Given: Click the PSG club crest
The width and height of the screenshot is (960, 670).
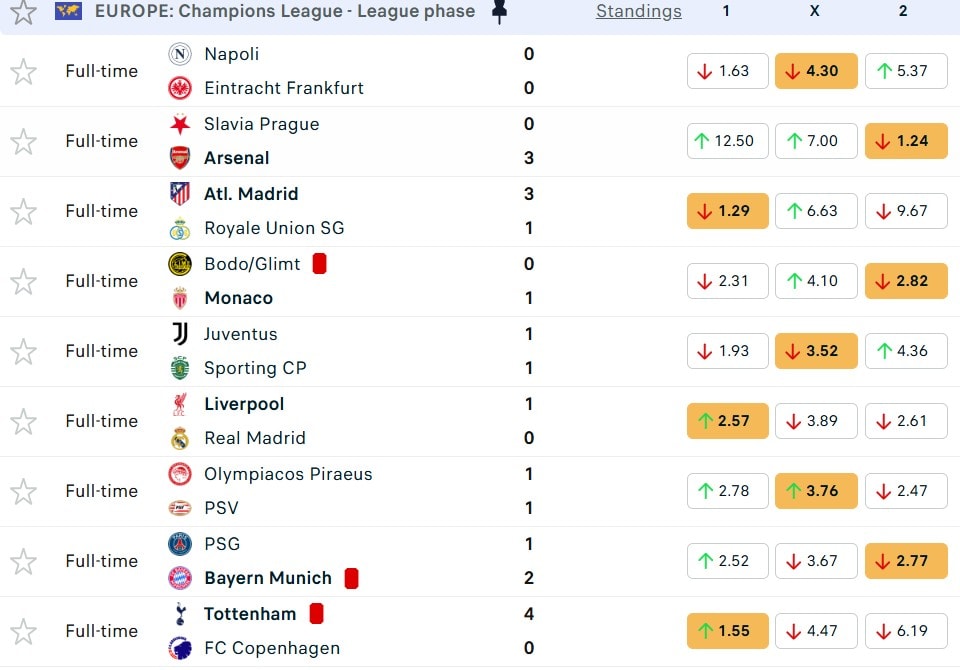Looking at the screenshot, I should 180,544.
